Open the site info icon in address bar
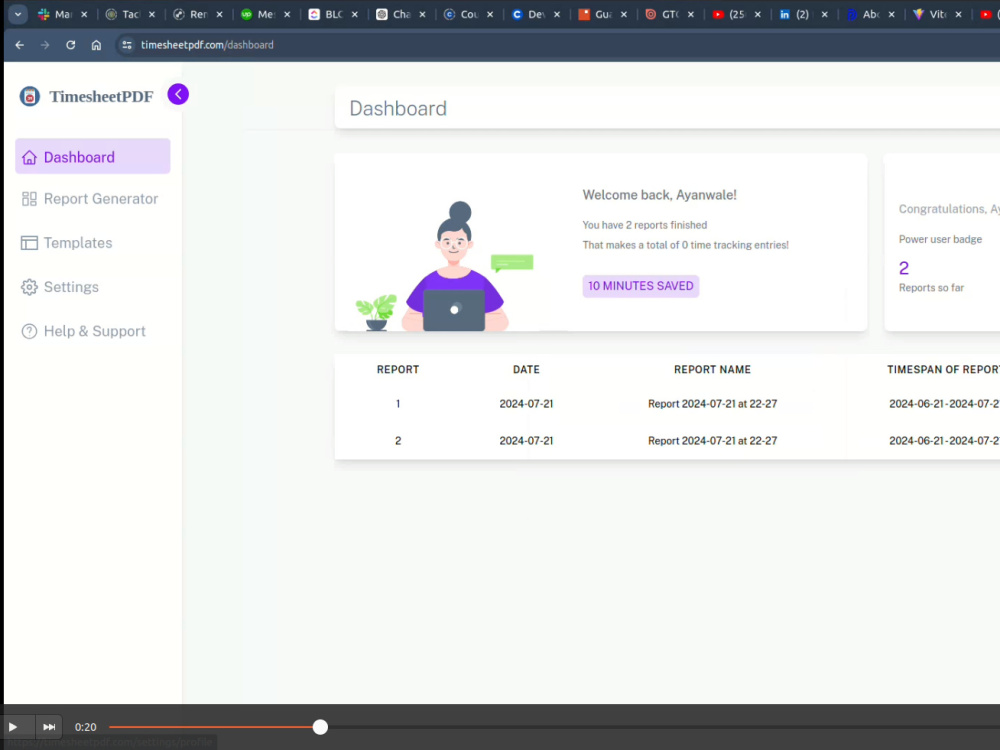Viewport: 1000px width, 750px height. pos(127,45)
